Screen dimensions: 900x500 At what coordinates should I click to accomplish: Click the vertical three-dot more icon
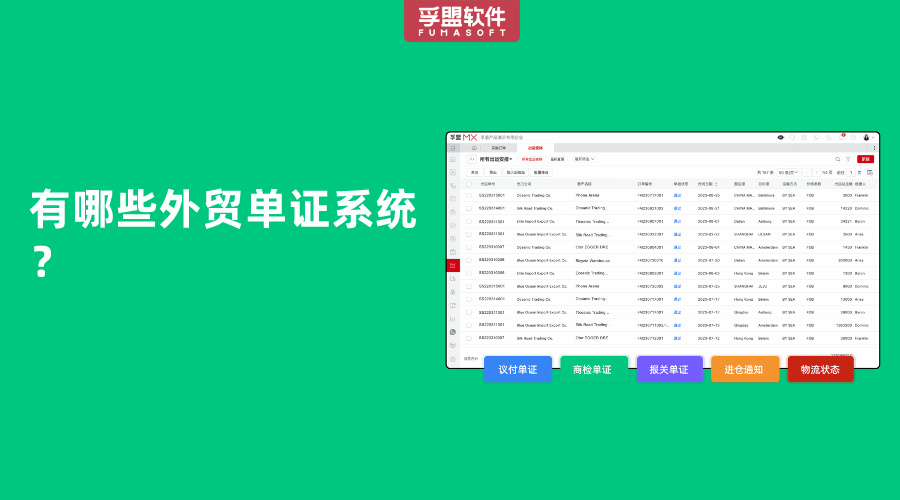point(874,148)
